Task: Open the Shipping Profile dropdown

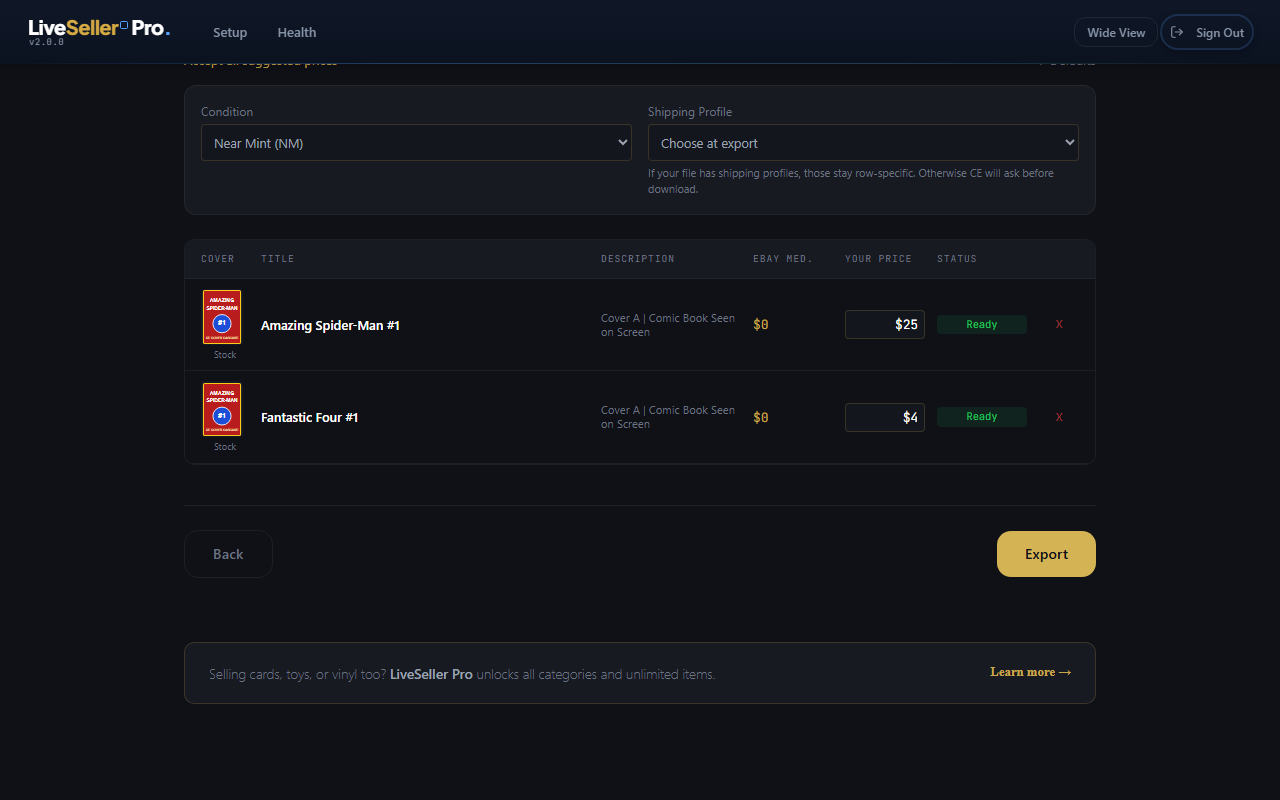Action: click(863, 143)
